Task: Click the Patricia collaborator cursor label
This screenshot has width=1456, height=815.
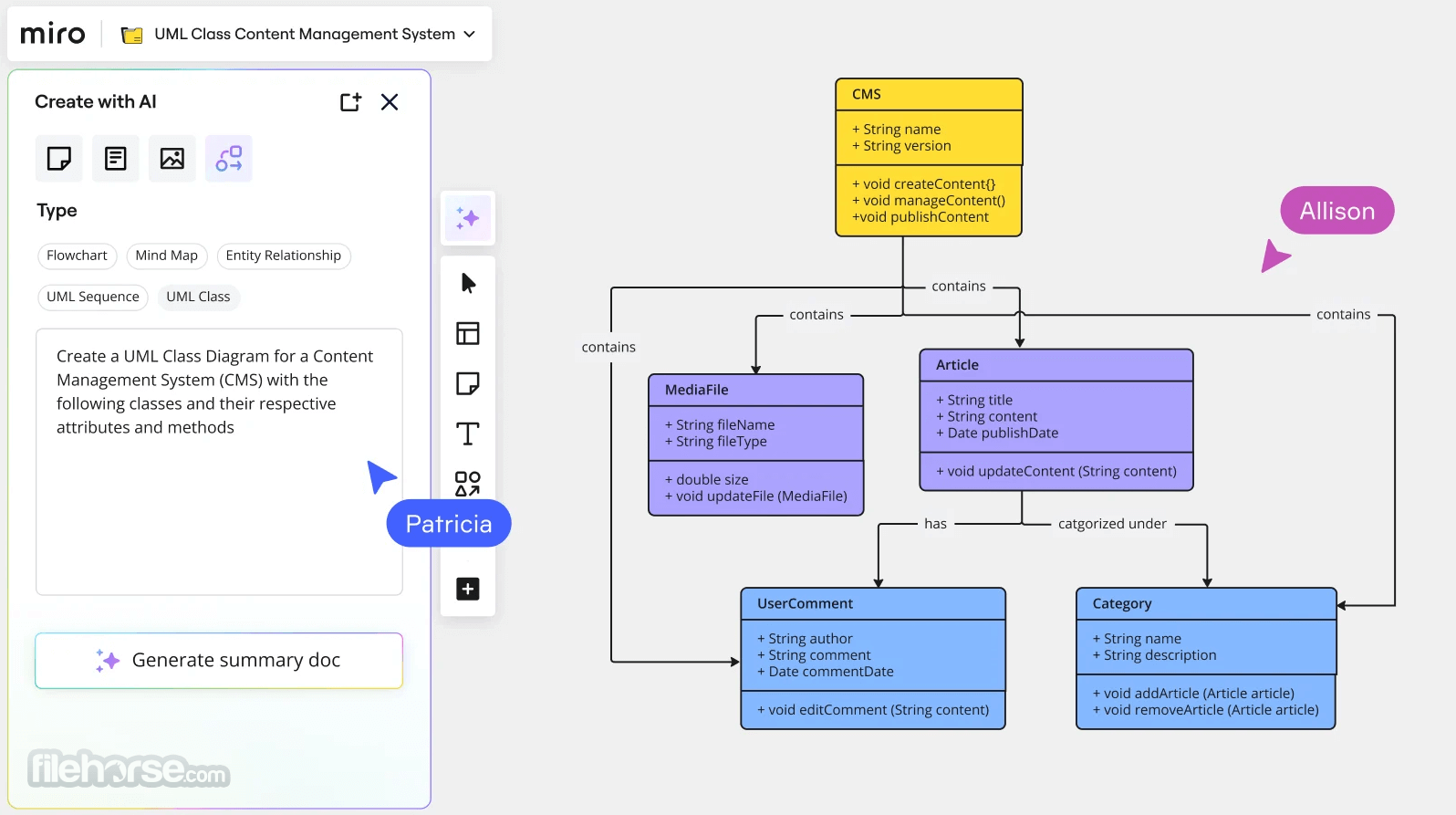Action: point(449,524)
